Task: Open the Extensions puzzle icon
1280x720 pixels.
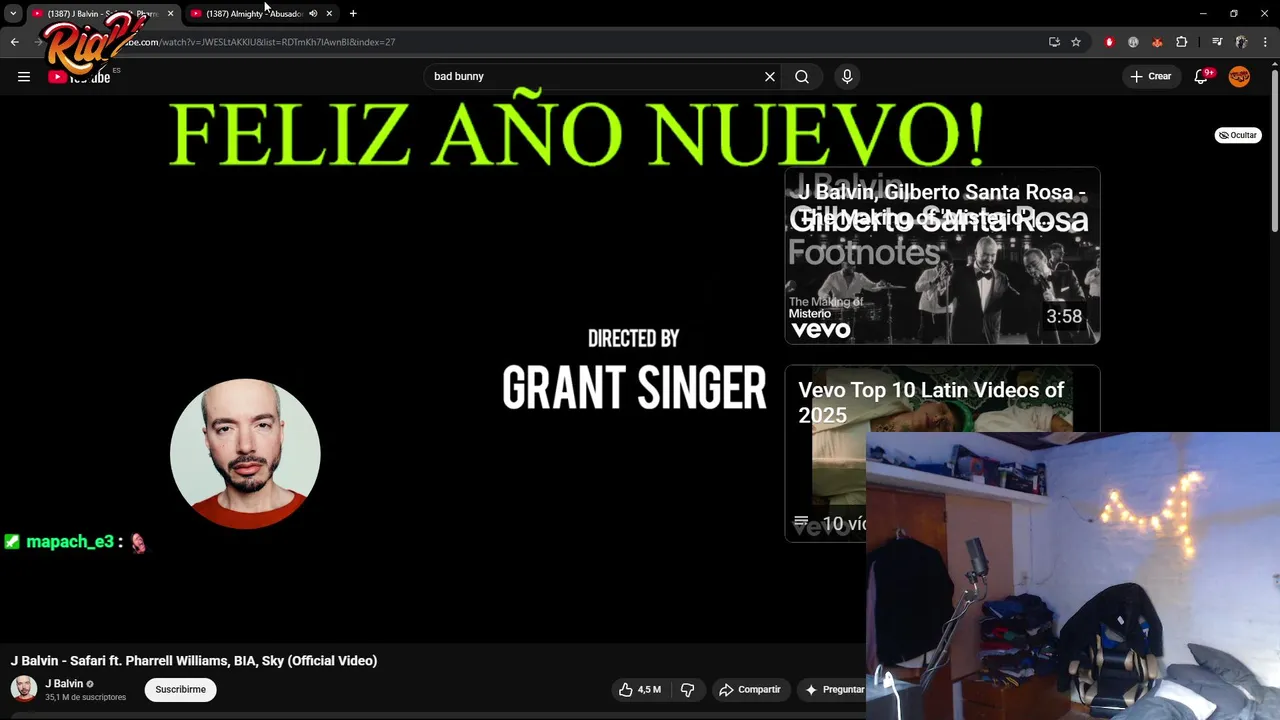Action: [x=1182, y=42]
